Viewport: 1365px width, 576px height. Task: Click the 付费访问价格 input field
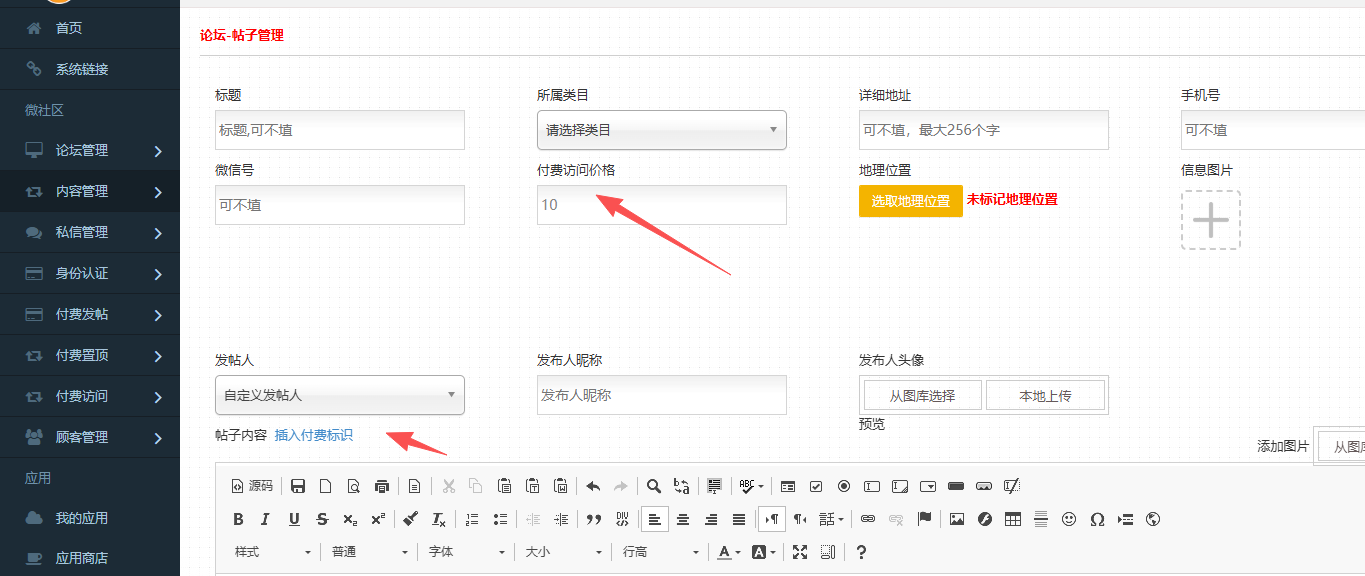pyautogui.click(x=661, y=205)
